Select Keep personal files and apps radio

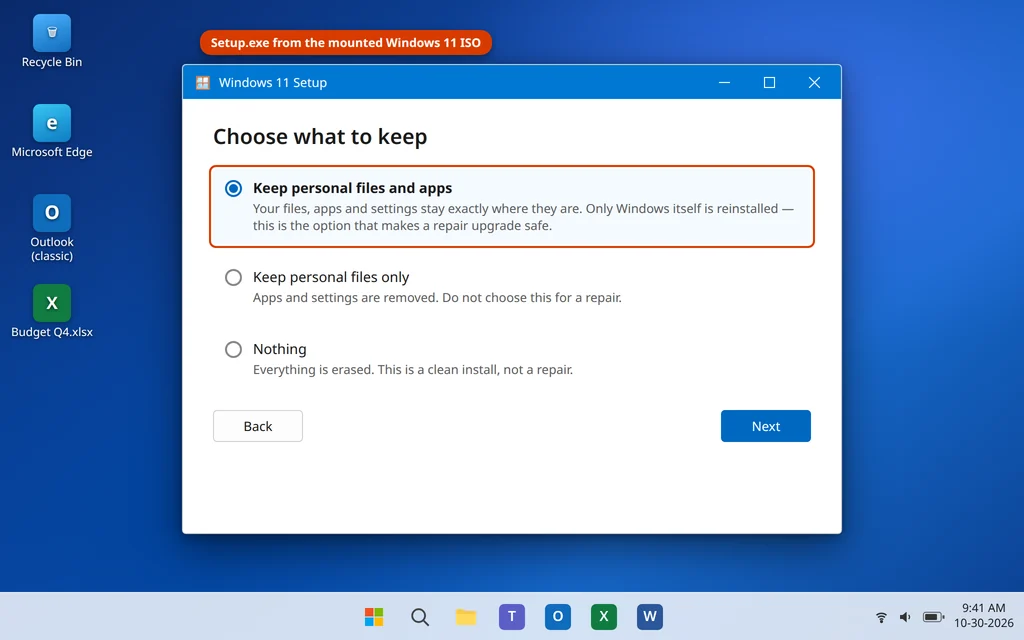pyautogui.click(x=233, y=188)
